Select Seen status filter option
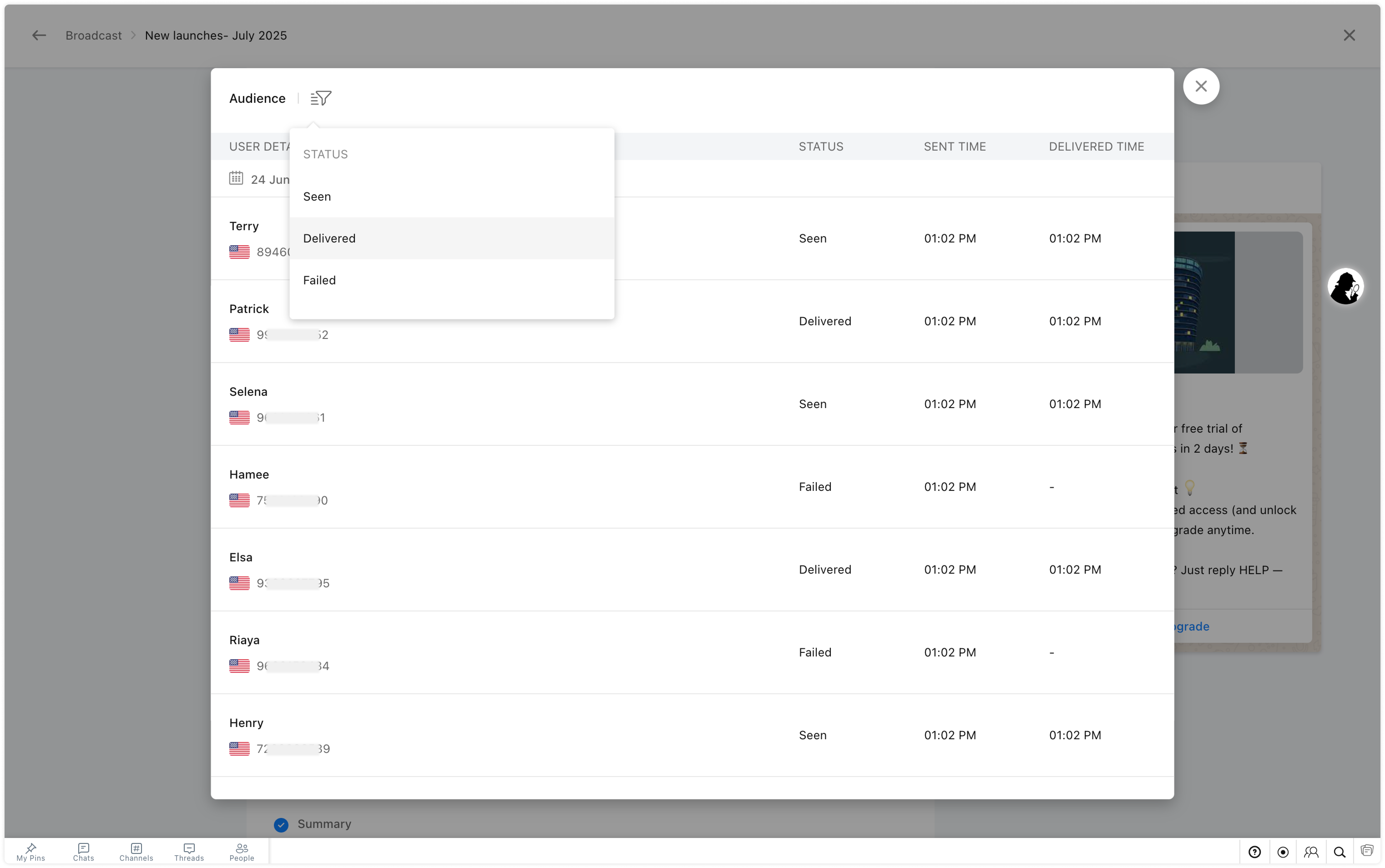Viewport: 1385px width, 868px height. click(x=317, y=196)
